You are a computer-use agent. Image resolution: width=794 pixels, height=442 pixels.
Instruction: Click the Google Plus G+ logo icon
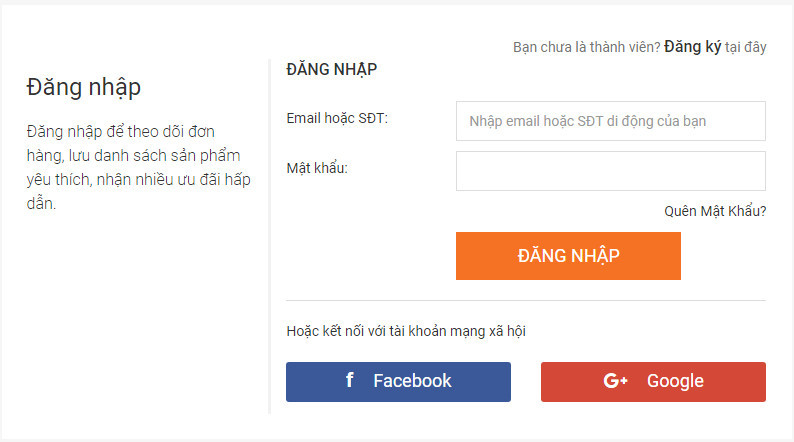(615, 381)
